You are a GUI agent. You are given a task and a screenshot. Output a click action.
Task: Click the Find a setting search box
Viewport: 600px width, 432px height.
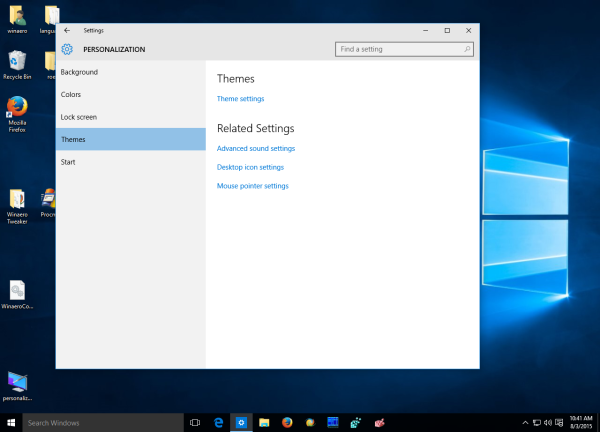pyautogui.click(x=404, y=49)
